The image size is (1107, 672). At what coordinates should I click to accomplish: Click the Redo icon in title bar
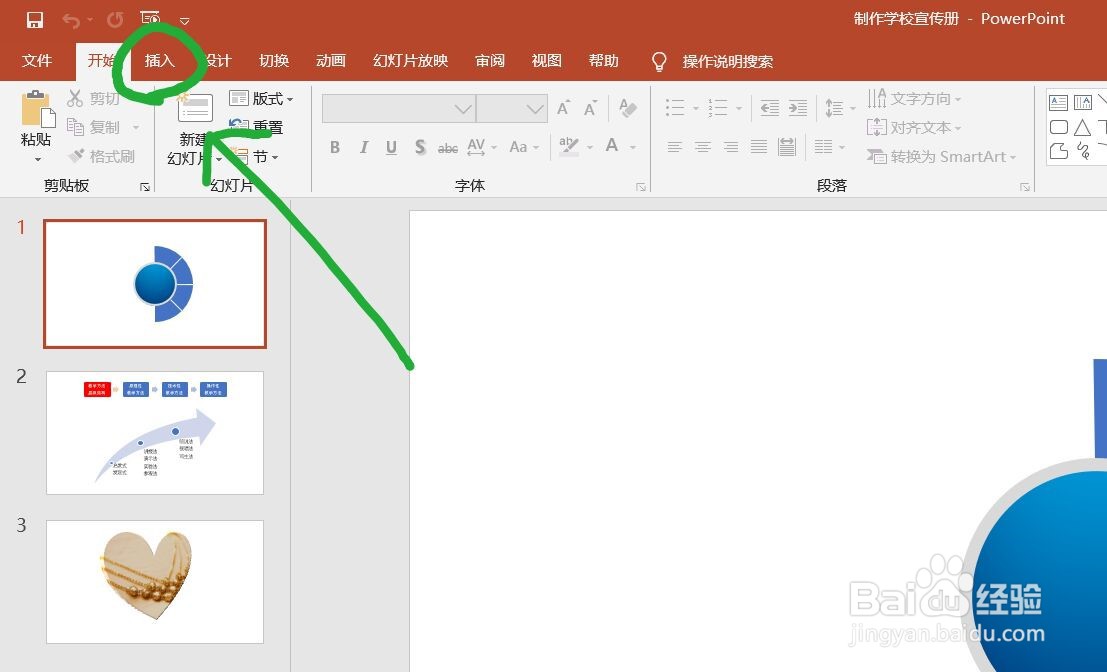pyautogui.click(x=115, y=20)
